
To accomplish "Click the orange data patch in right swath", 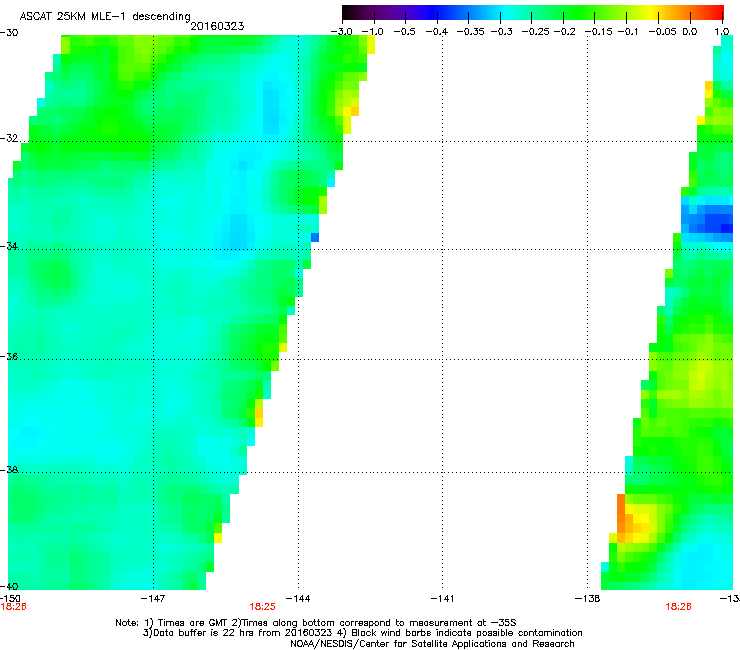I will pyautogui.click(x=623, y=518).
